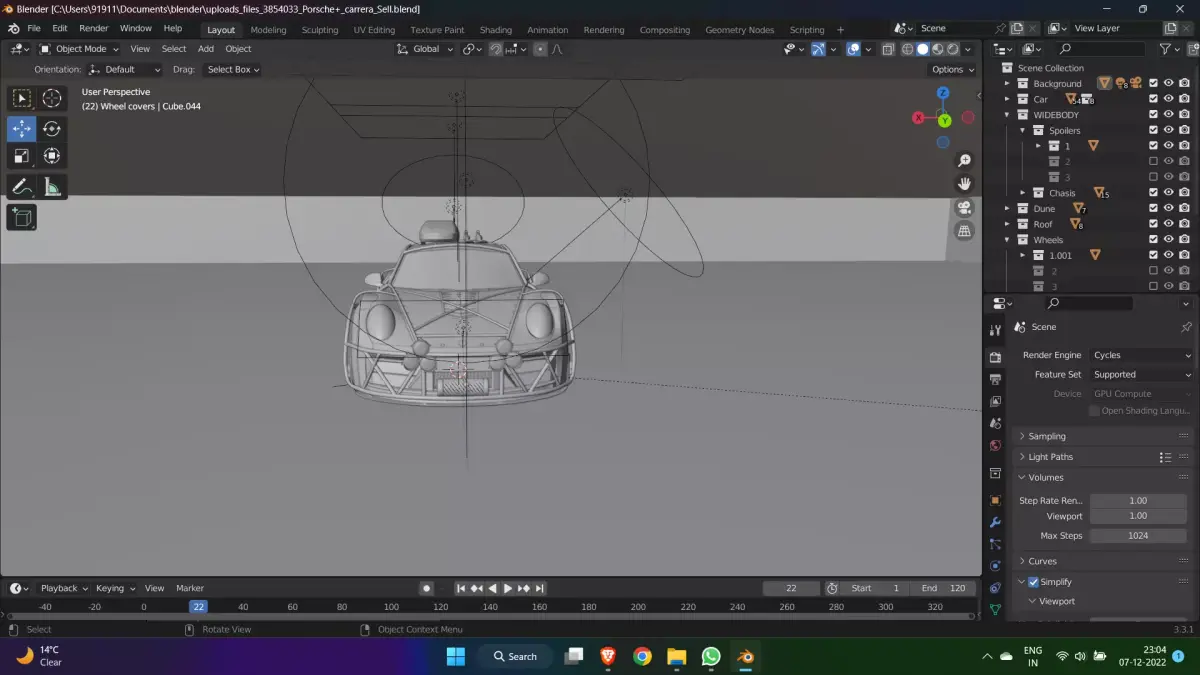Toggle Roof collection visibility eye
This screenshot has height=675, width=1200.
tap(1168, 224)
